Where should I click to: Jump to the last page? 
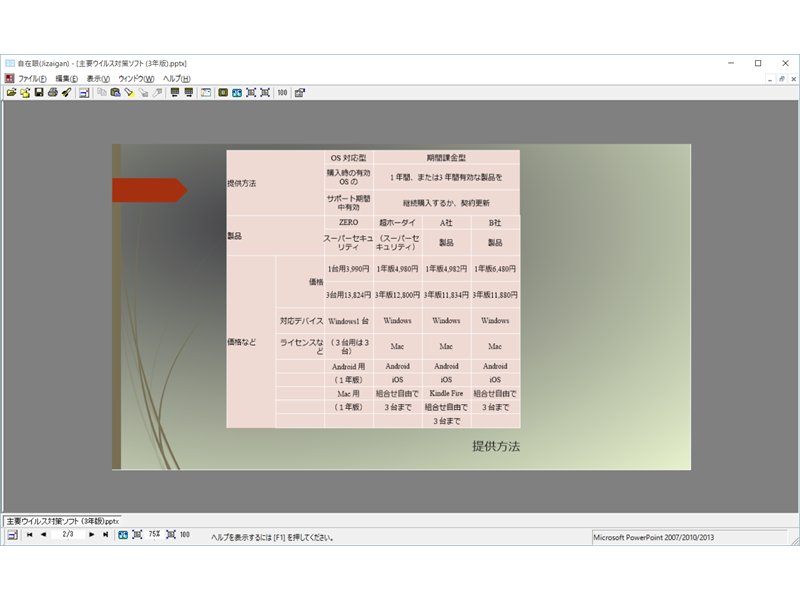tap(106, 535)
